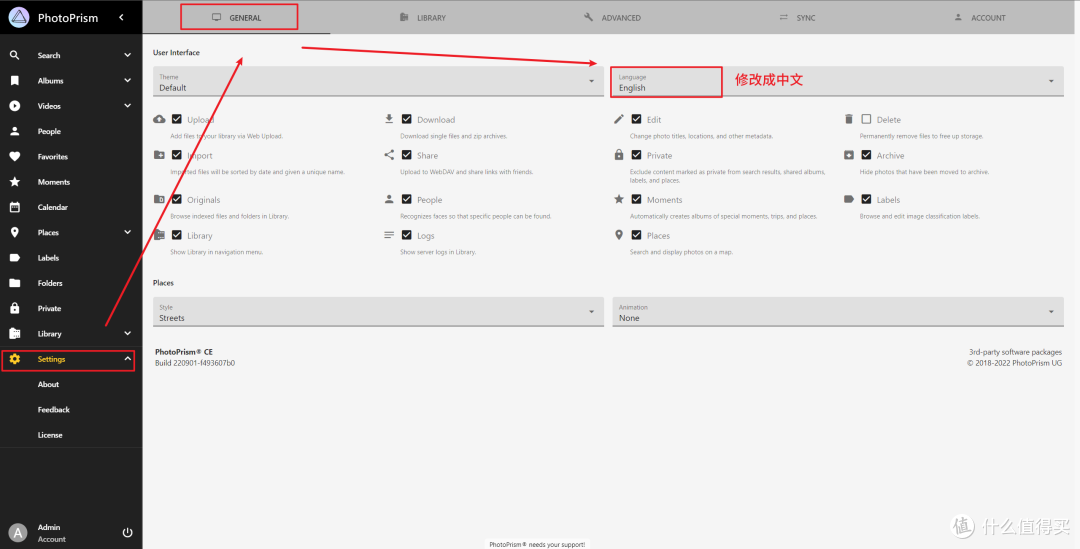Switch to the Library settings tab
The image size is (1080, 549).
423,18
